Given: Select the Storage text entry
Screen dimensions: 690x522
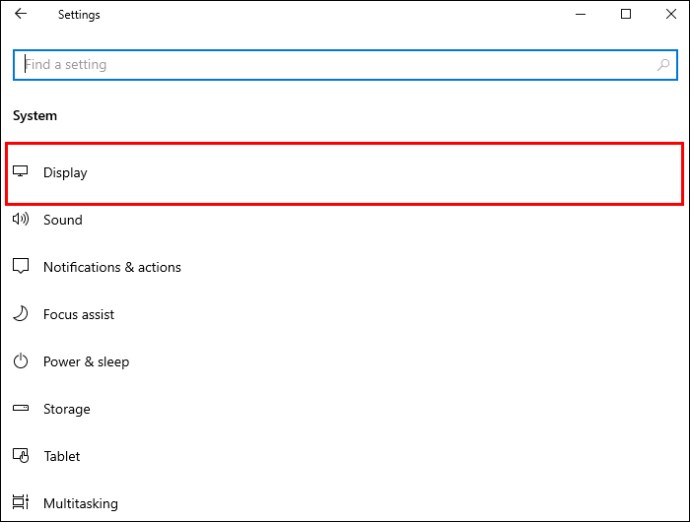Looking at the screenshot, I should pyautogui.click(x=66, y=409).
